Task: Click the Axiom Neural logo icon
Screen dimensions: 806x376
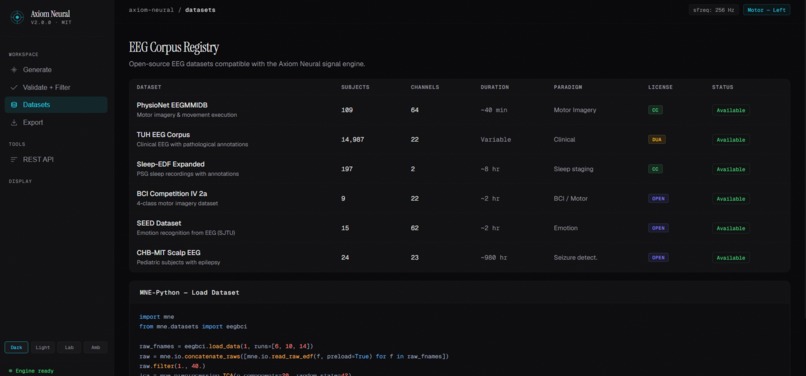Action: click(x=17, y=17)
